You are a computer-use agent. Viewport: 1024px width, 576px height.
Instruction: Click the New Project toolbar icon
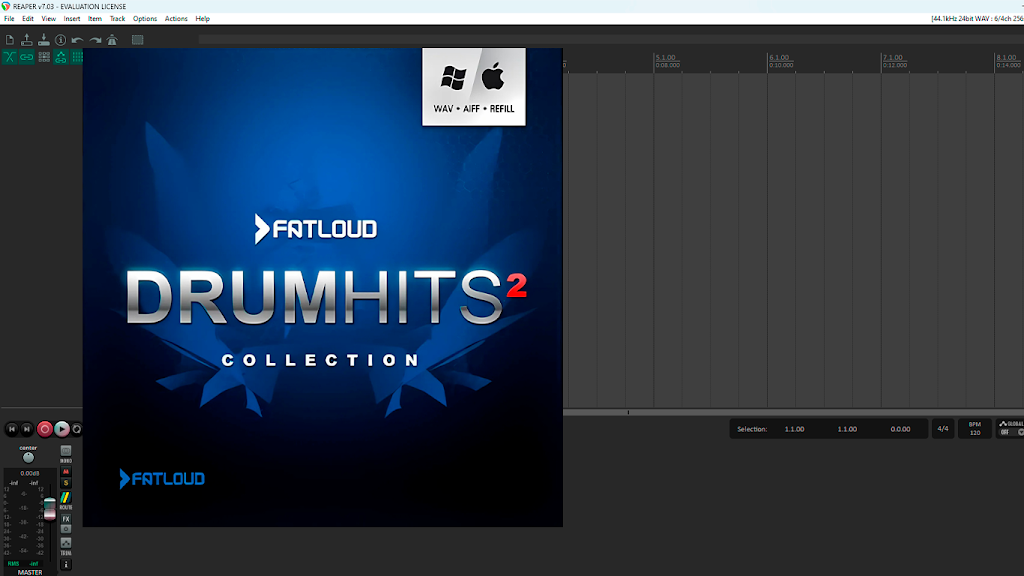click(x=10, y=40)
